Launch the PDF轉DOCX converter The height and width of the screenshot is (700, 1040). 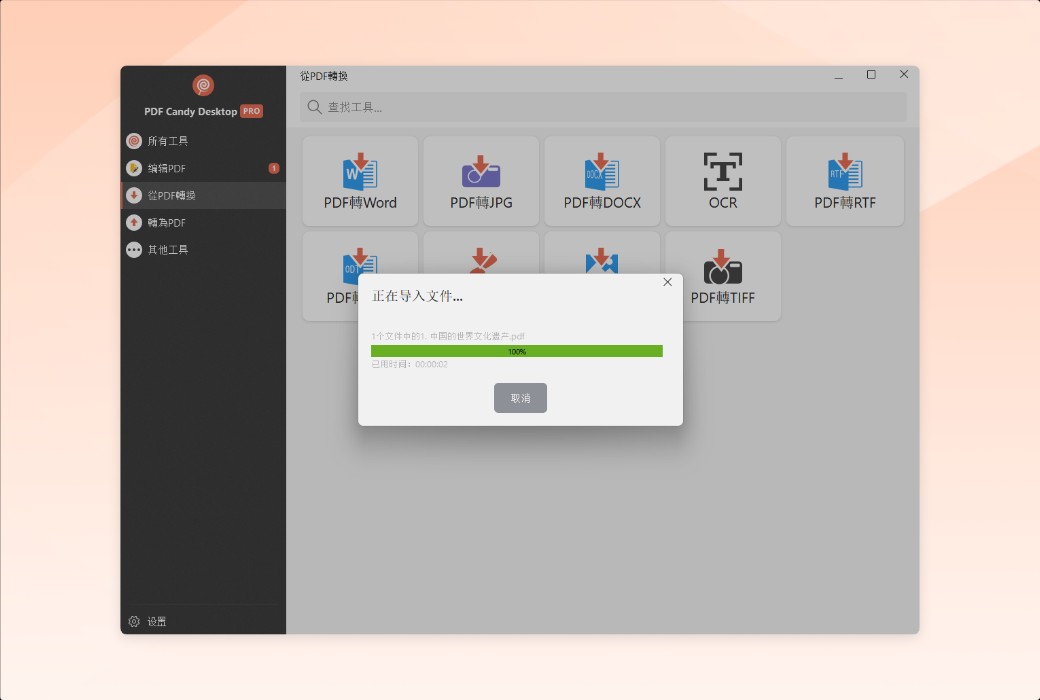click(602, 181)
